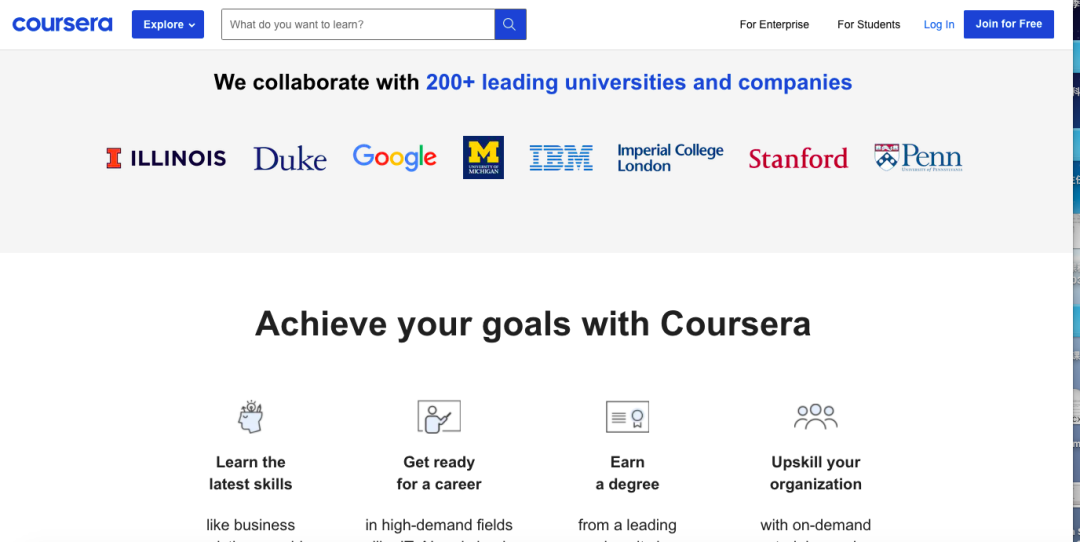Go to the For Students page

click(868, 25)
